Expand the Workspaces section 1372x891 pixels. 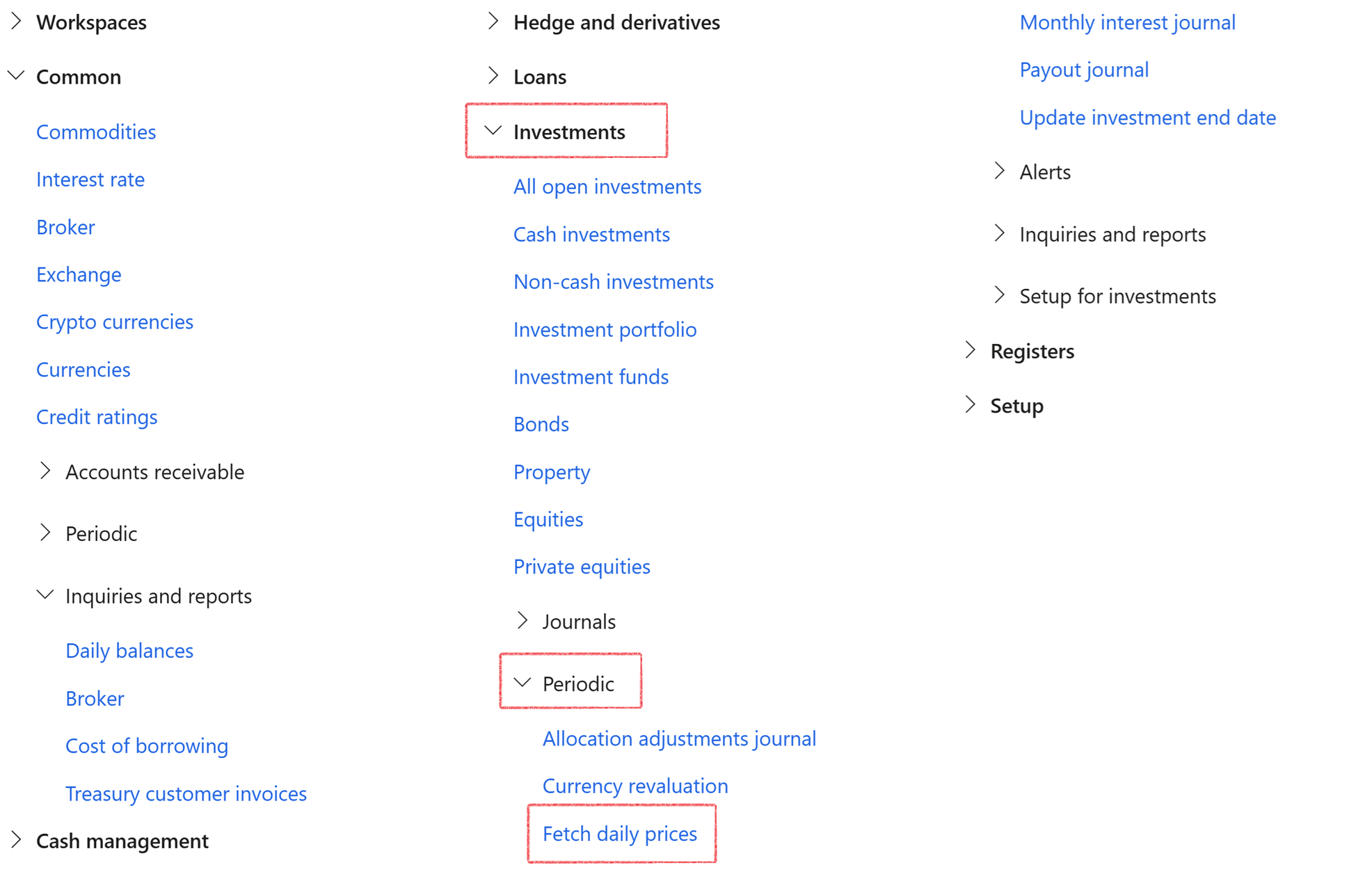coord(17,22)
